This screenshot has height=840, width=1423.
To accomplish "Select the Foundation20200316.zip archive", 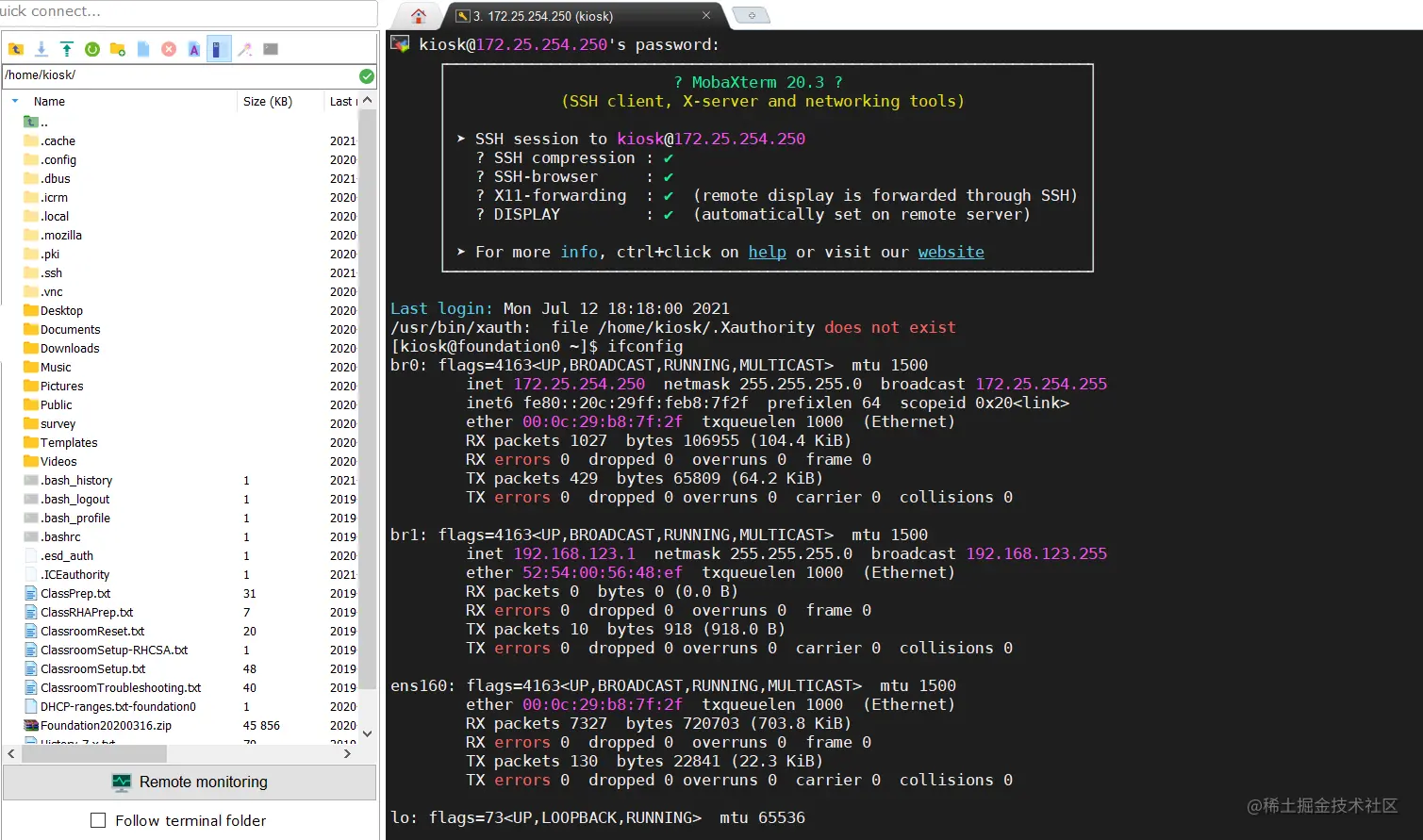I will pos(97,725).
